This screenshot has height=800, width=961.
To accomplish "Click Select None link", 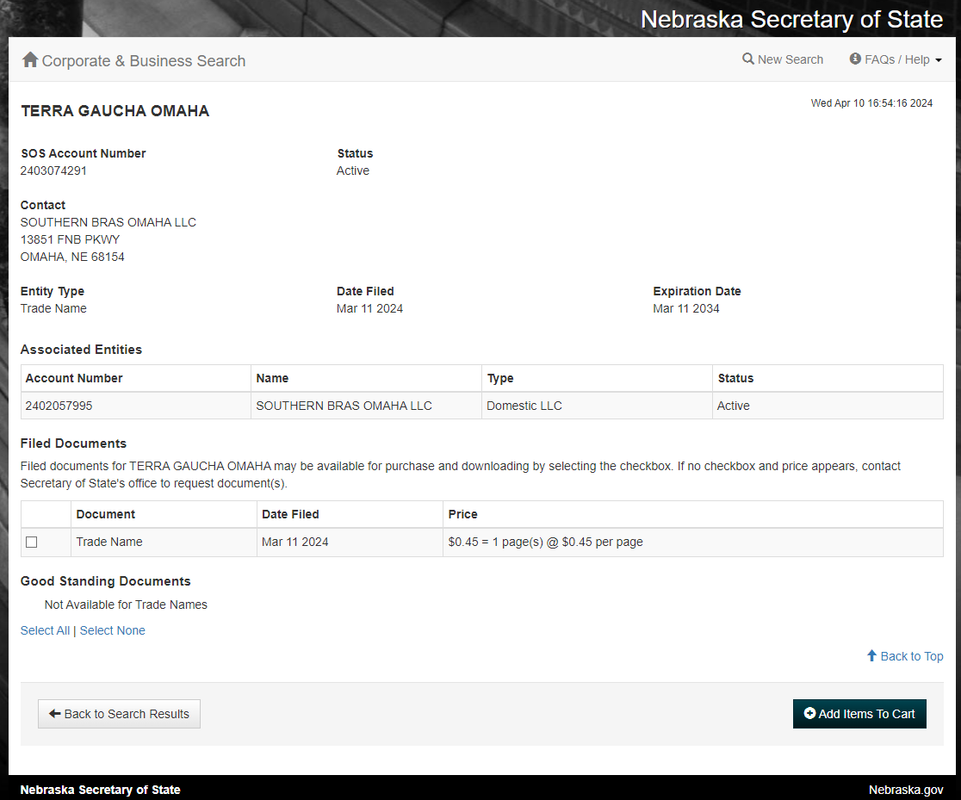I will pyautogui.click(x=112, y=630).
